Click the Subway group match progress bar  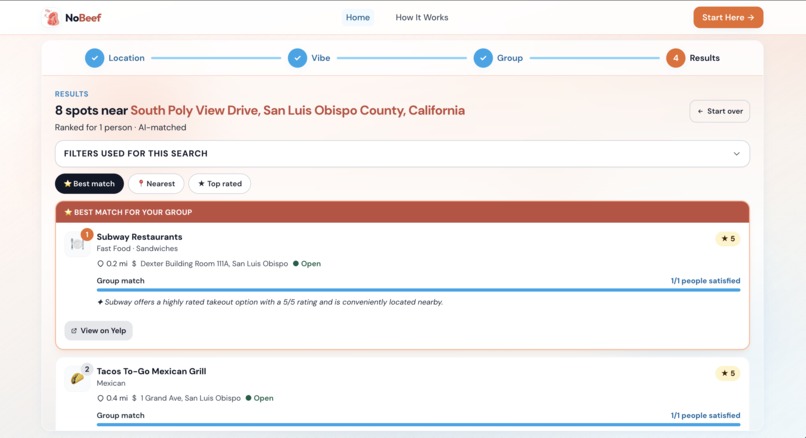click(x=418, y=290)
